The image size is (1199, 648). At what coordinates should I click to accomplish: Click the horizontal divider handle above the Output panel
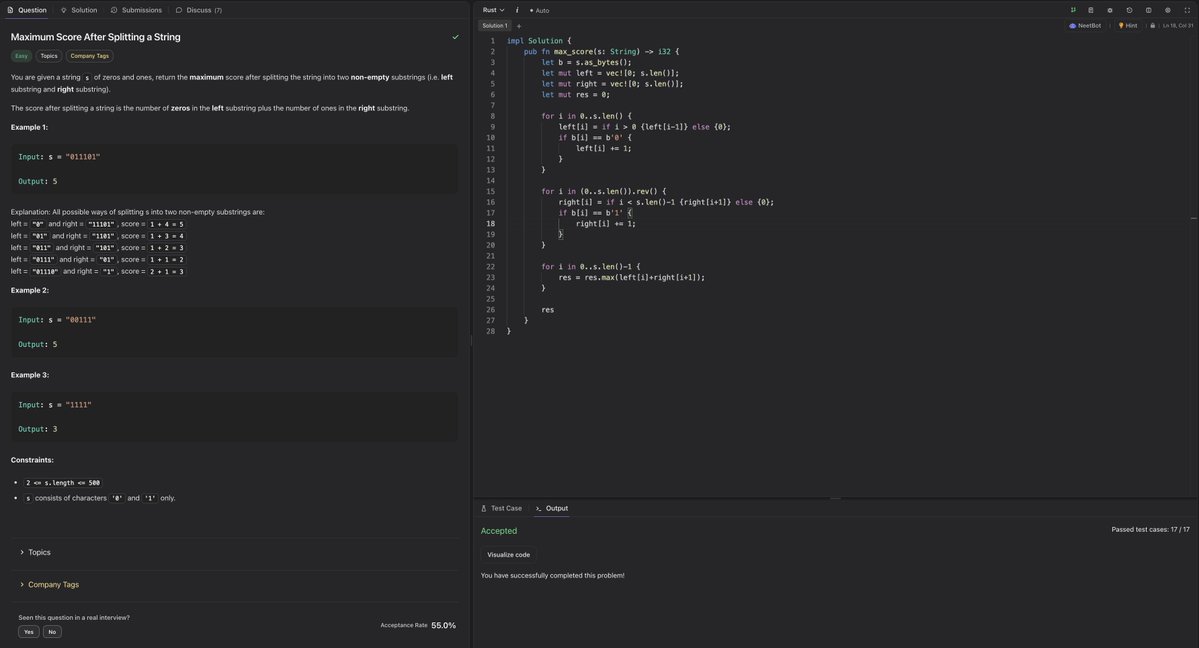click(835, 498)
